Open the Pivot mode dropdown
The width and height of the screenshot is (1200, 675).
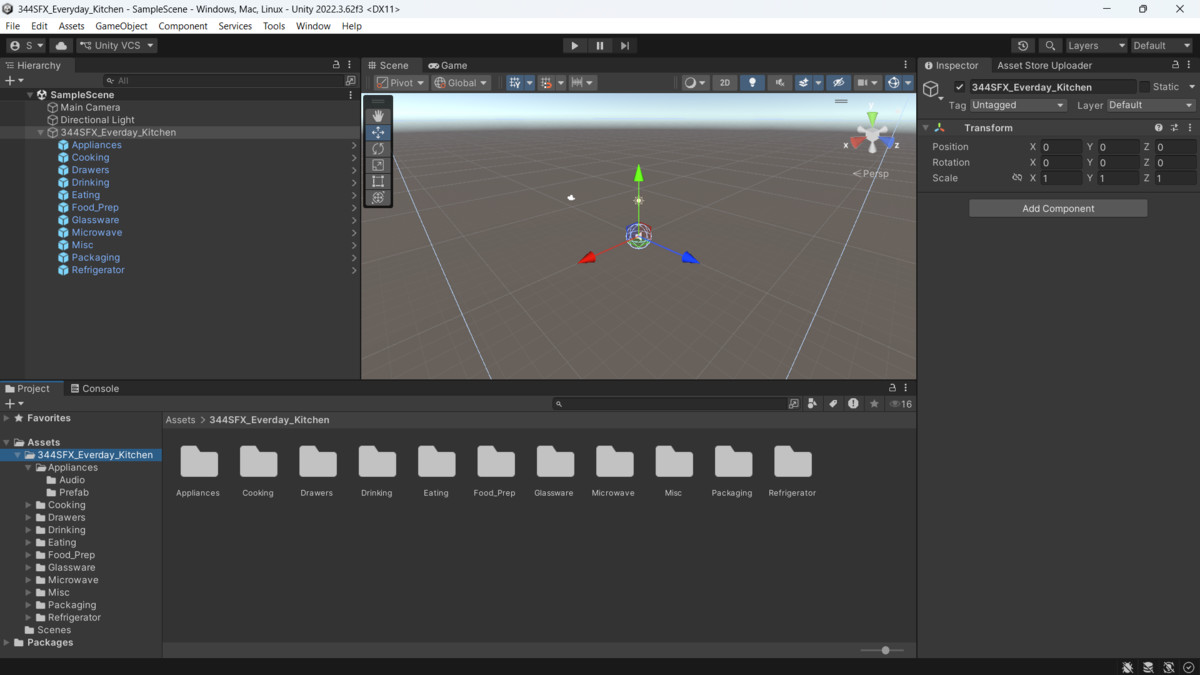pos(401,83)
